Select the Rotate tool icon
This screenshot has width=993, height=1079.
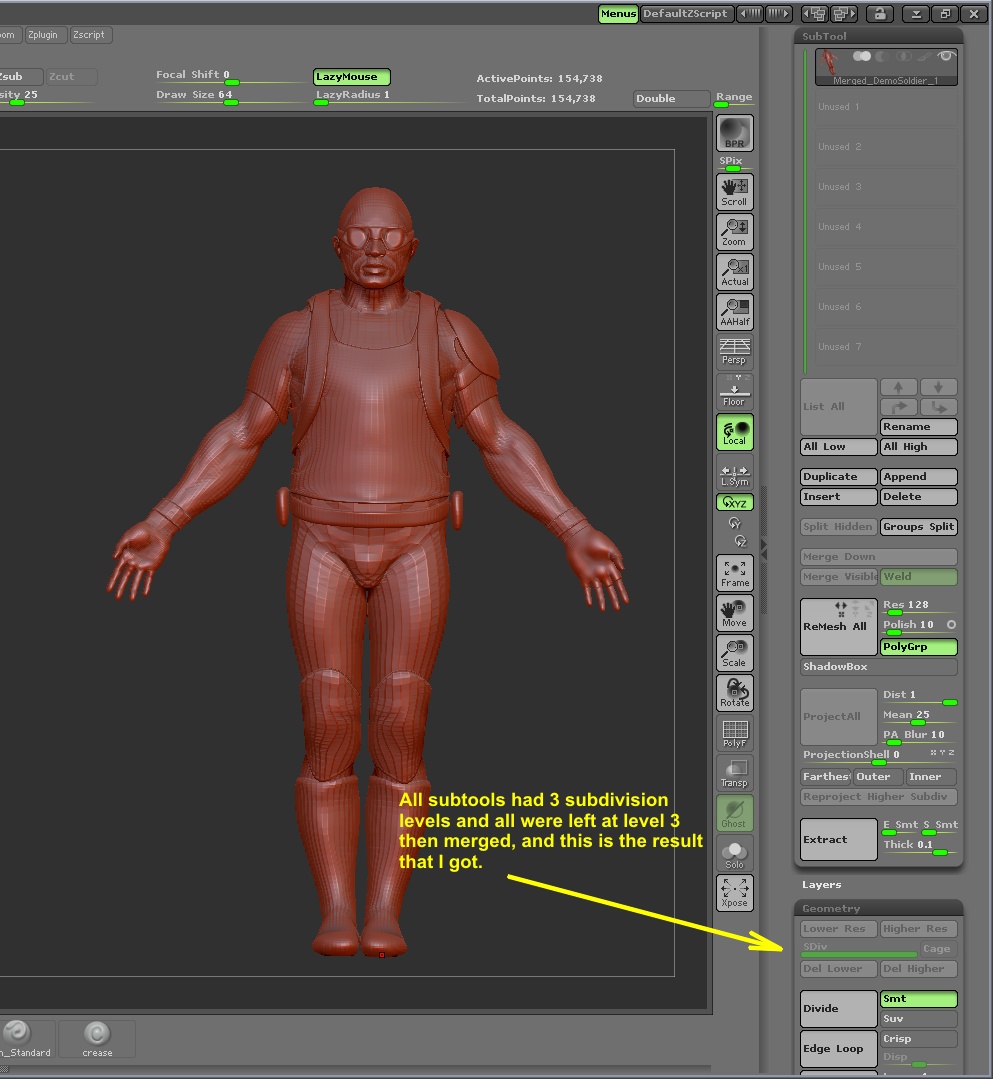point(735,692)
